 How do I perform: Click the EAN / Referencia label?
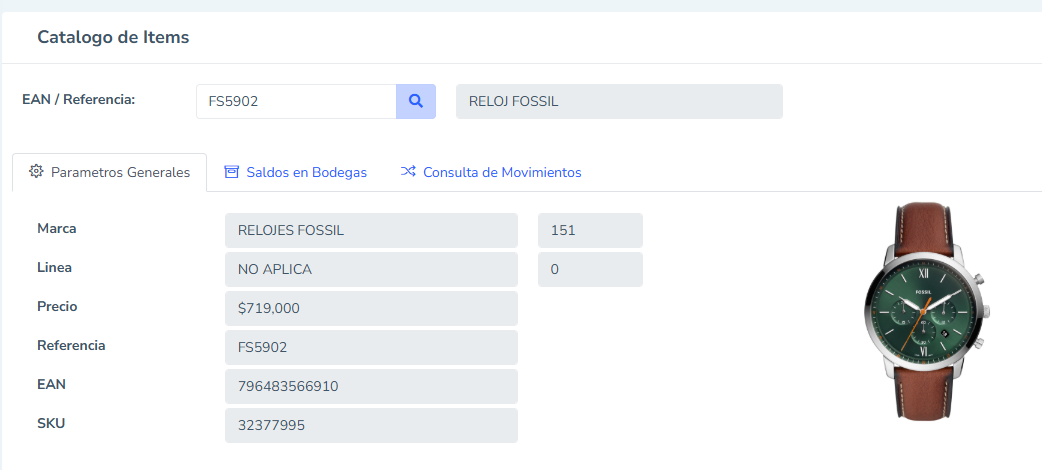pos(79,100)
